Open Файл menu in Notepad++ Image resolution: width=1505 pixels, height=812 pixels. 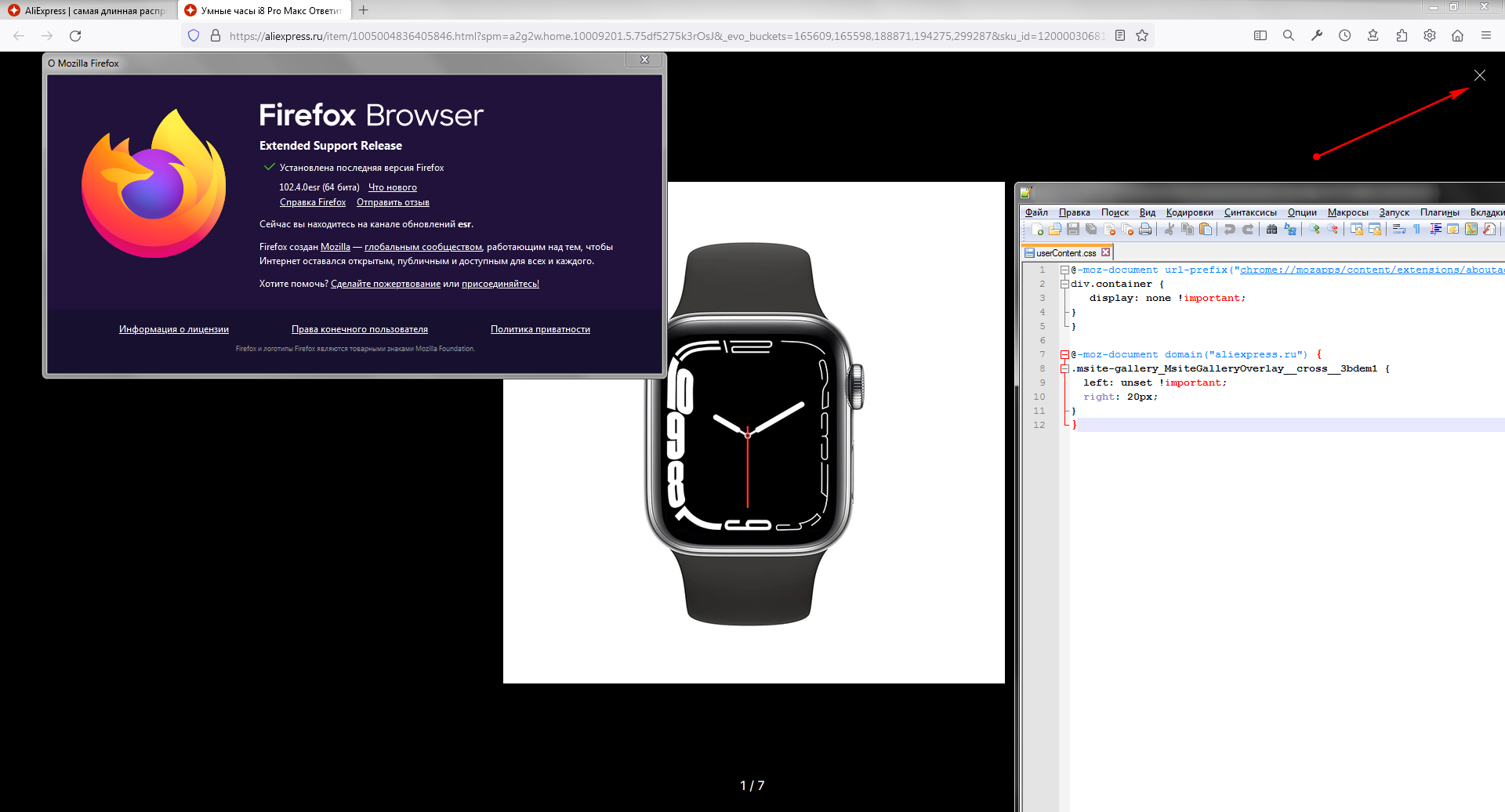pyautogui.click(x=1036, y=212)
